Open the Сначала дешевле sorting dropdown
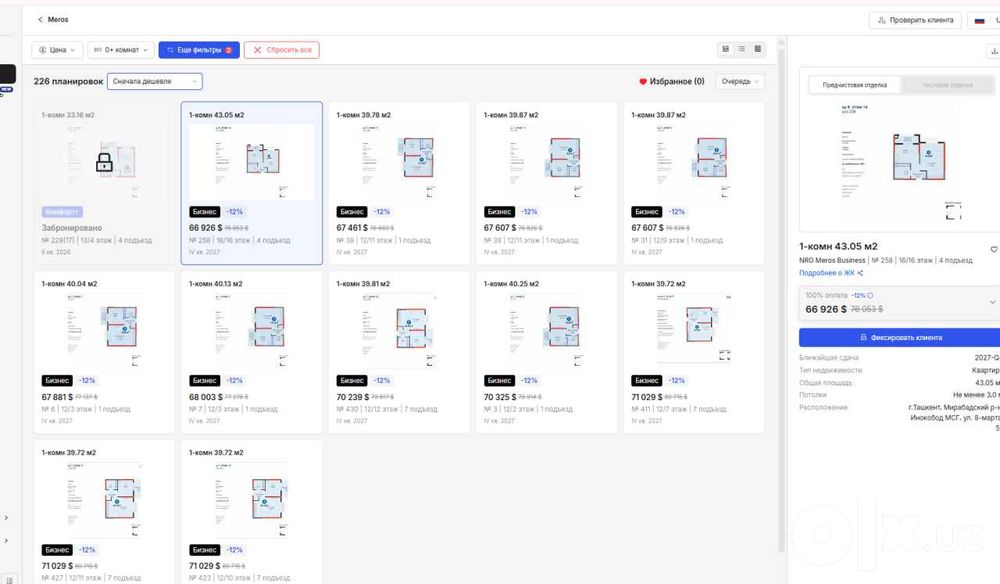 tap(155, 82)
